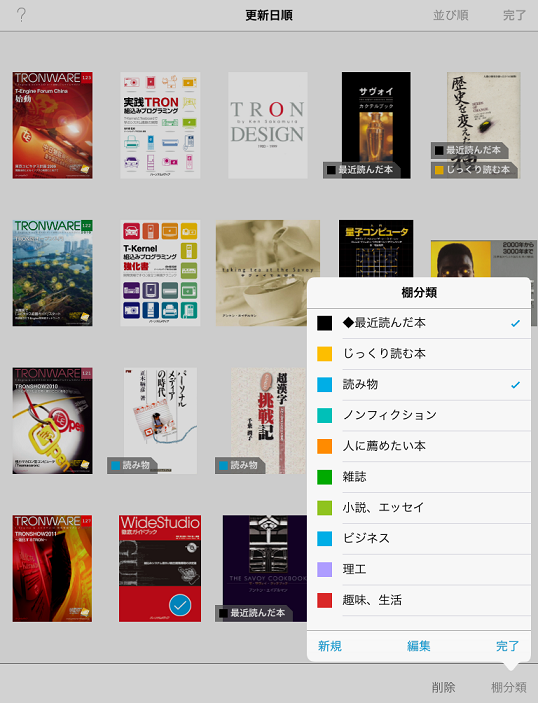Click teal swatch beside ノンフィクション
Viewport: 538px width, 703px height.
[x=325, y=415]
